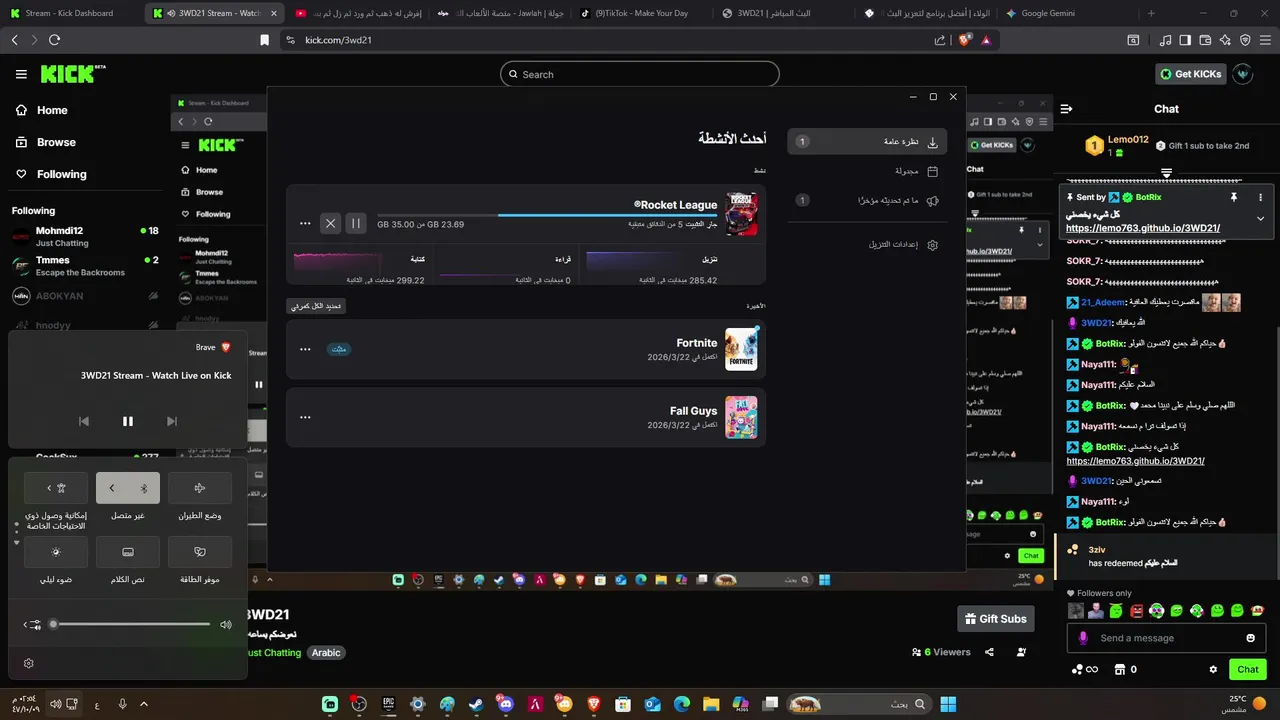The width and height of the screenshot is (1280, 720).
Task: Click the Fall Guys game thumbnail
Action: 741,417
